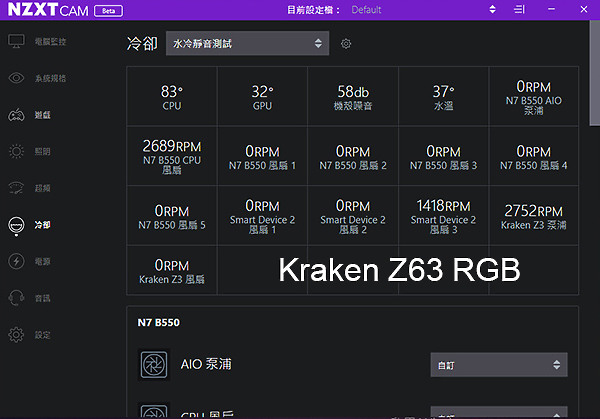Click the 2752RPM Kraken Z3 泵浦 tile
Viewport: 600px width, 419px height.
coord(533,215)
